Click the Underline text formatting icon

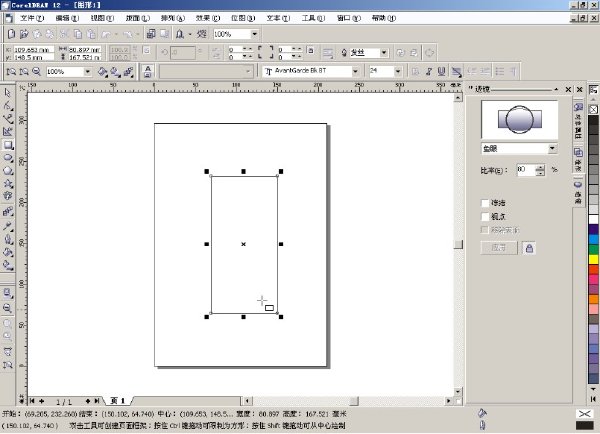coord(442,71)
